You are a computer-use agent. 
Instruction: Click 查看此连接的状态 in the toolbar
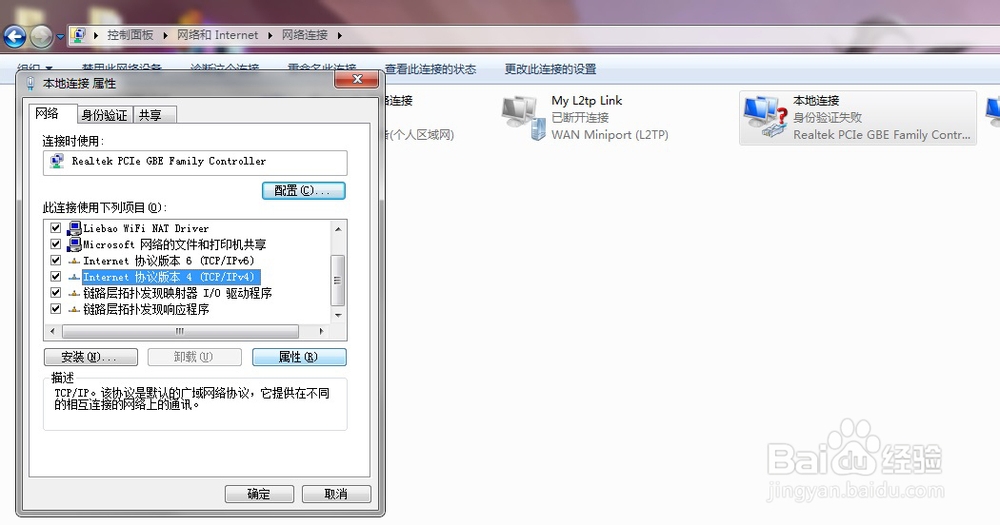click(430, 69)
